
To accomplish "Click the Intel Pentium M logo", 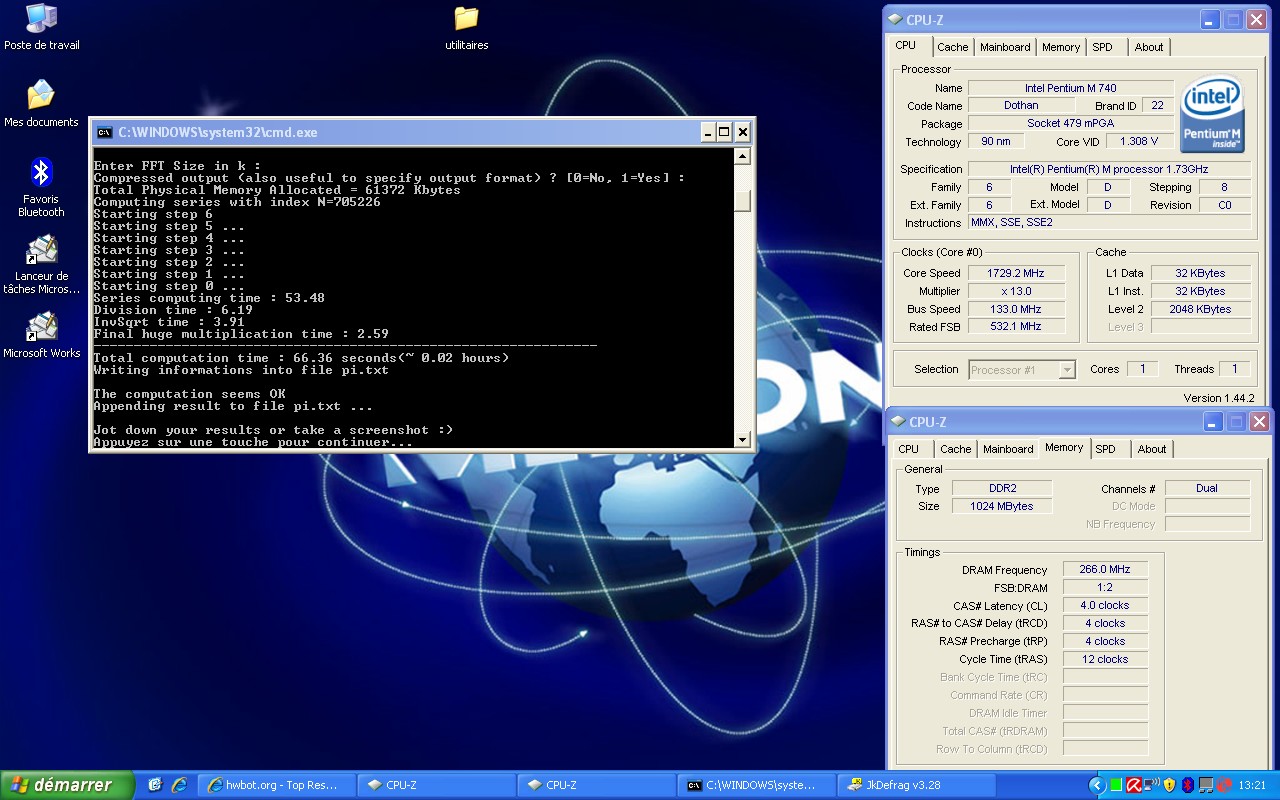I will pos(1213,115).
